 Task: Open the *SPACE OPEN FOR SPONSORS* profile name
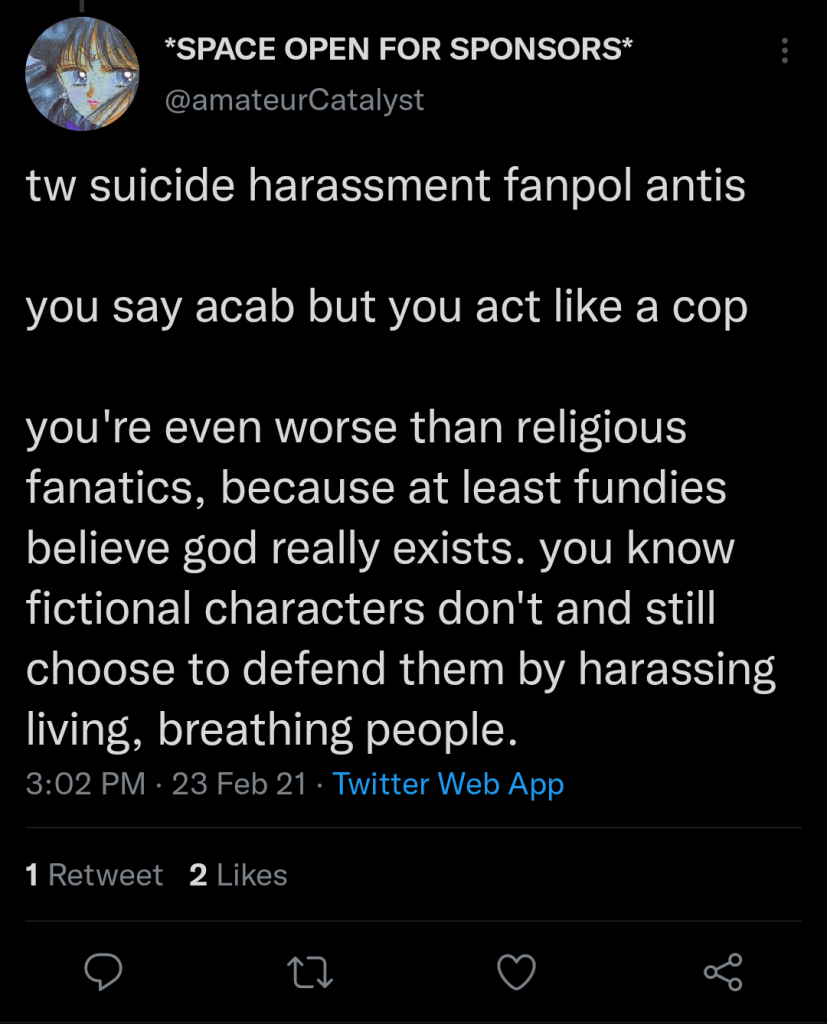pyautogui.click(x=397, y=49)
